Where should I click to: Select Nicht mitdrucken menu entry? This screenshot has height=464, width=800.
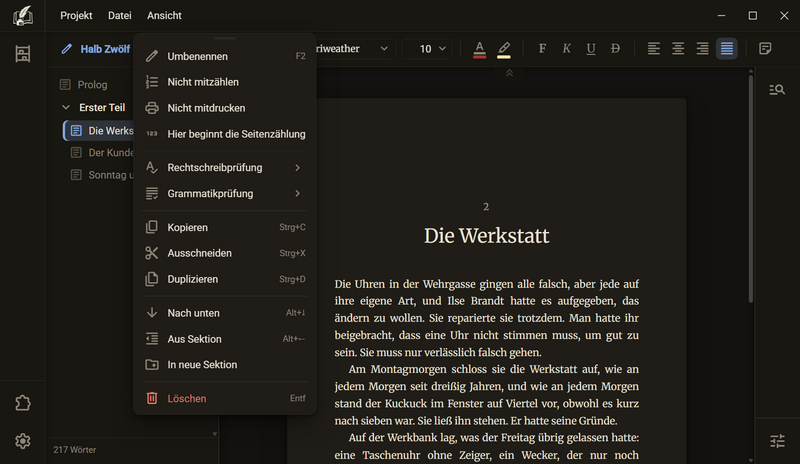coord(225,108)
